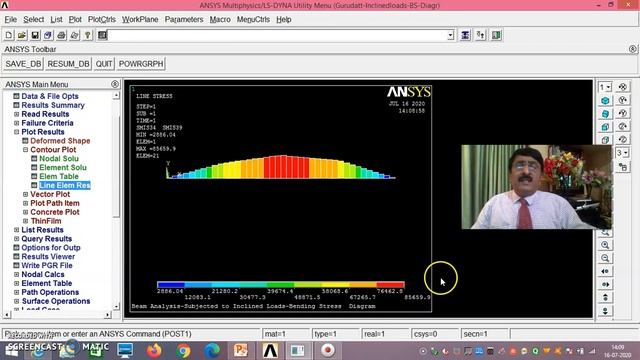This screenshot has width=640, height=360.
Task: Expand the List Results tree node
Action: (x=16, y=230)
